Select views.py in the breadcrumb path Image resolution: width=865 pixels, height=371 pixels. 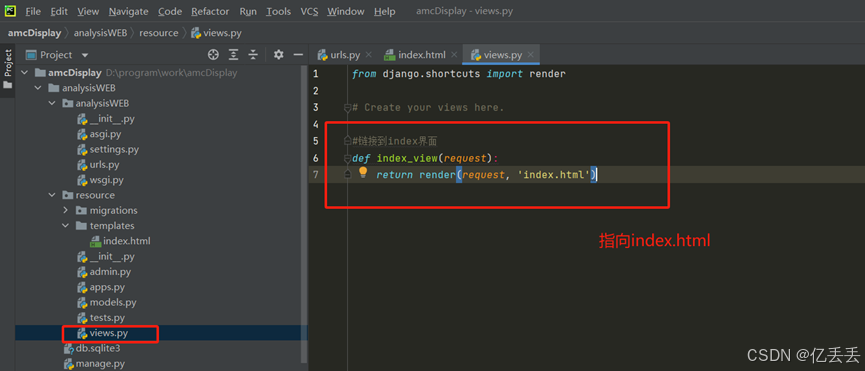tap(216, 33)
